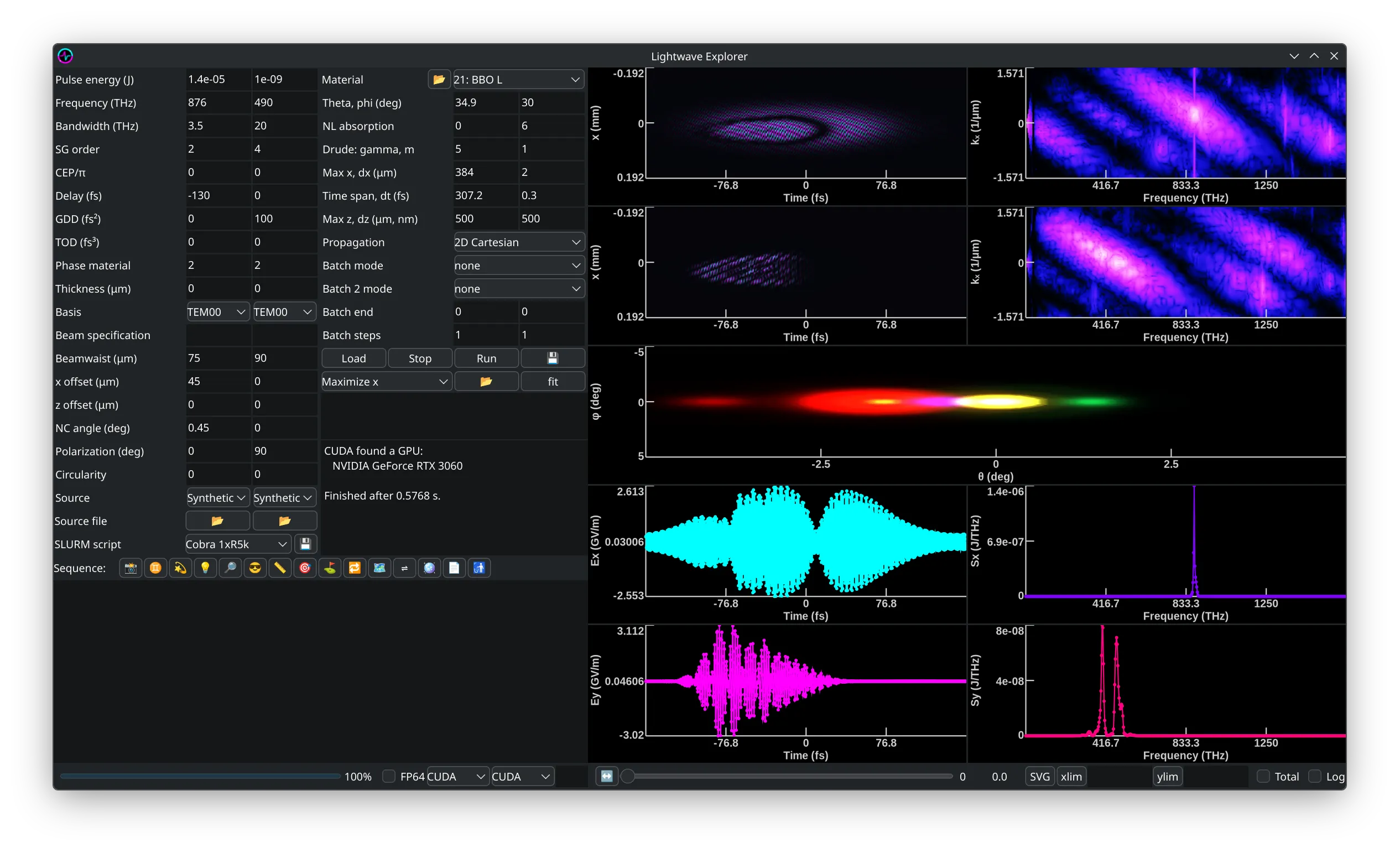Click the first Delay field -130
Viewport: 1400px width, 853px height.
click(x=218, y=195)
